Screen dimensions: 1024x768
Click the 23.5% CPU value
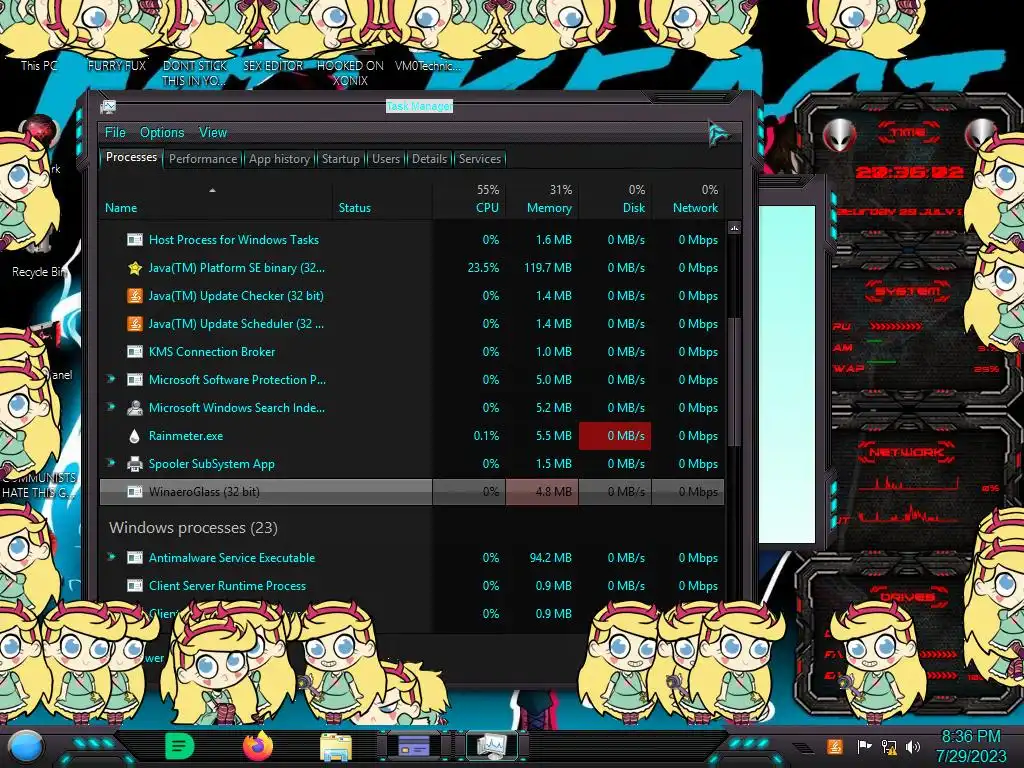point(483,268)
